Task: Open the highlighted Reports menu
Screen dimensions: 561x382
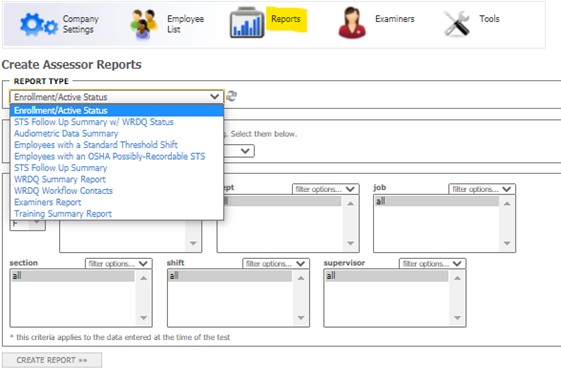Action: (286, 19)
